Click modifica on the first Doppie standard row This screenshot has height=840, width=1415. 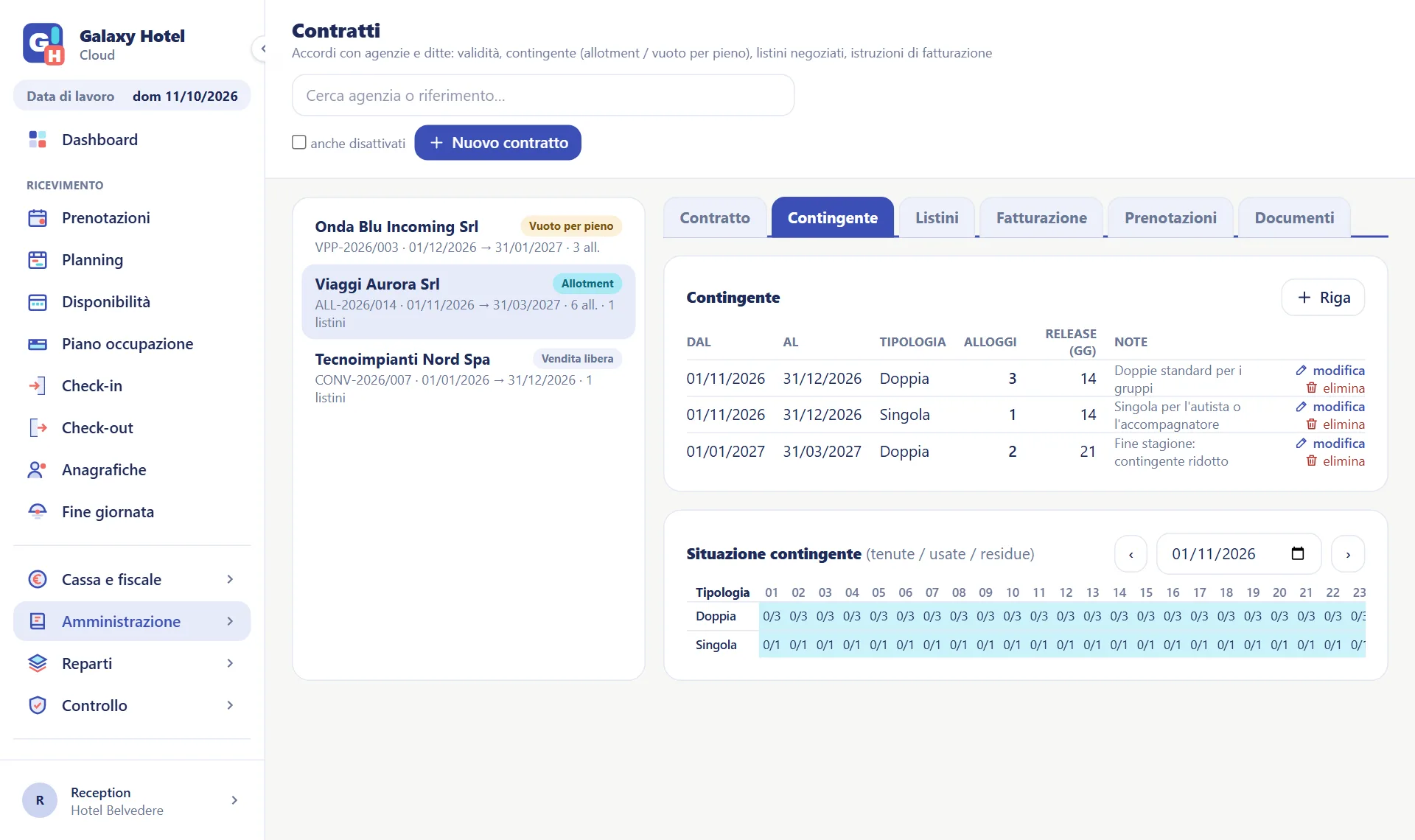click(1330, 371)
